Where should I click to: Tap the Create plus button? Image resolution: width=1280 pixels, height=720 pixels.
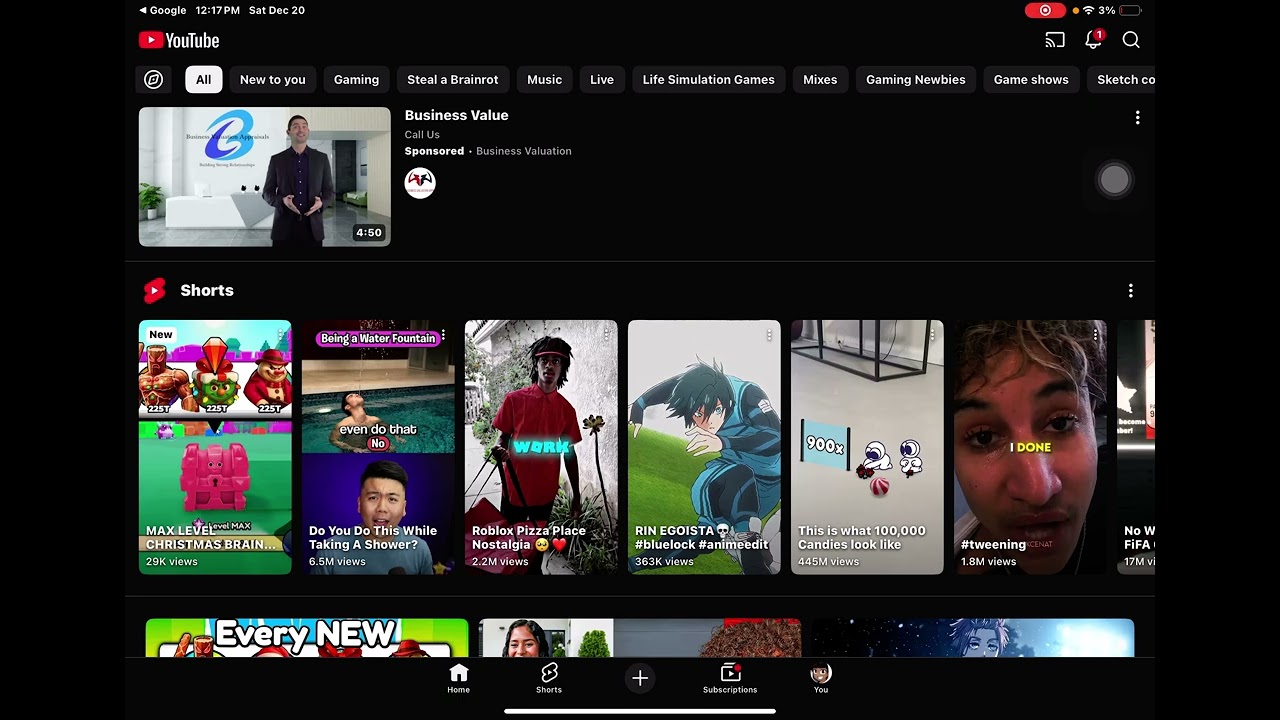(x=640, y=678)
